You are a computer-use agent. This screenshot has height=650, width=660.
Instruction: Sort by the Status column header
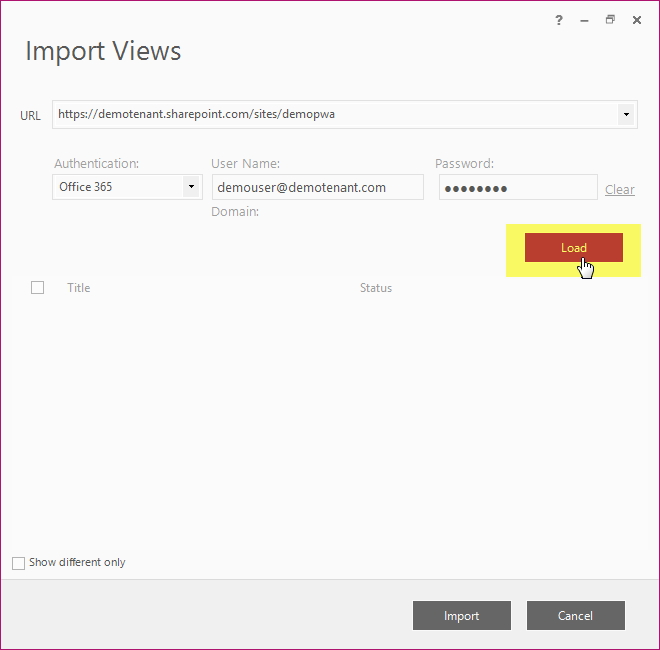click(376, 288)
